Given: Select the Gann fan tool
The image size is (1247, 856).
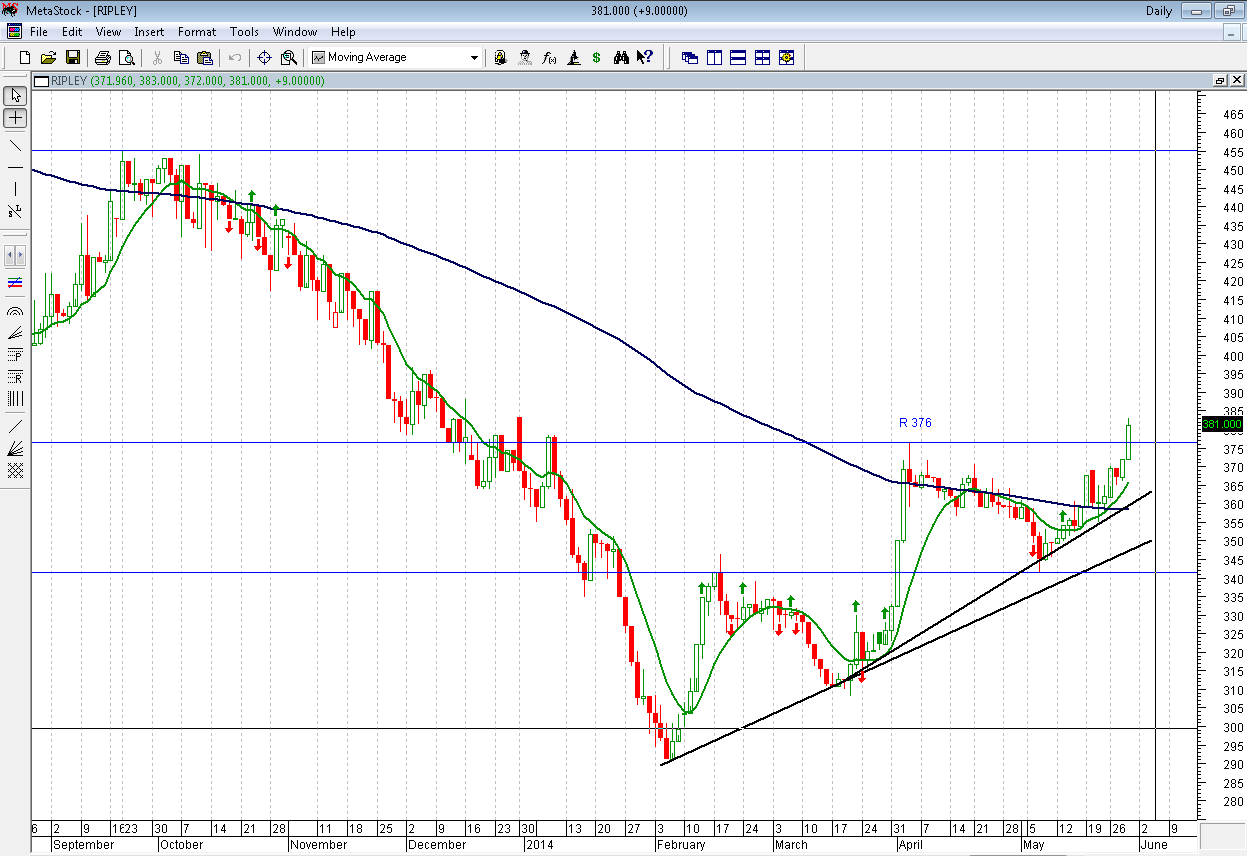Looking at the screenshot, I should (15, 448).
